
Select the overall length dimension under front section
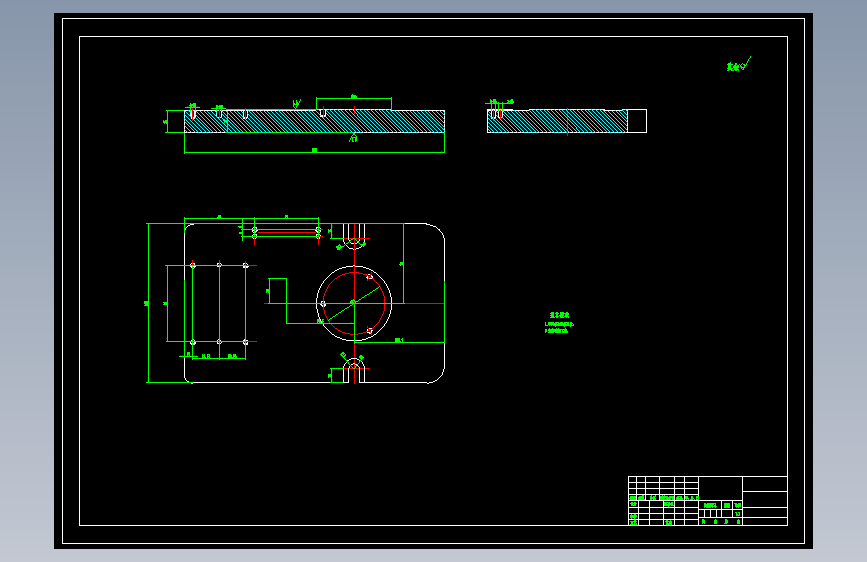click(x=314, y=150)
